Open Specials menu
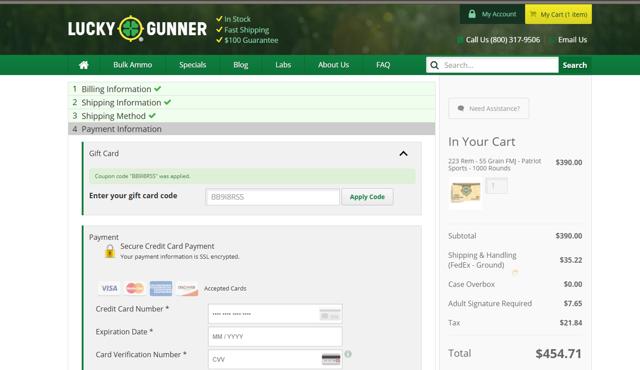 click(x=193, y=65)
